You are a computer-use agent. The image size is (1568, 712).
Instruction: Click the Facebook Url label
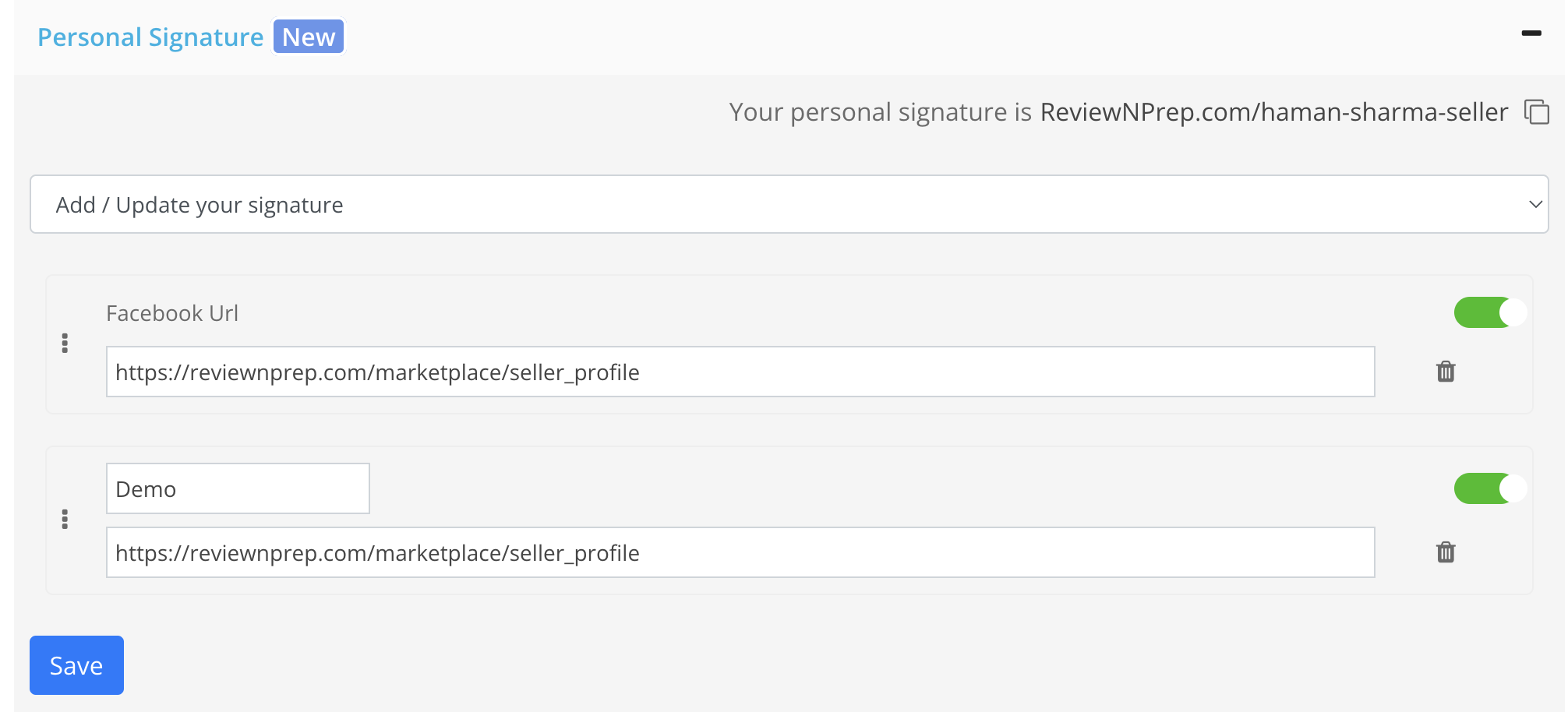click(172, 313)
